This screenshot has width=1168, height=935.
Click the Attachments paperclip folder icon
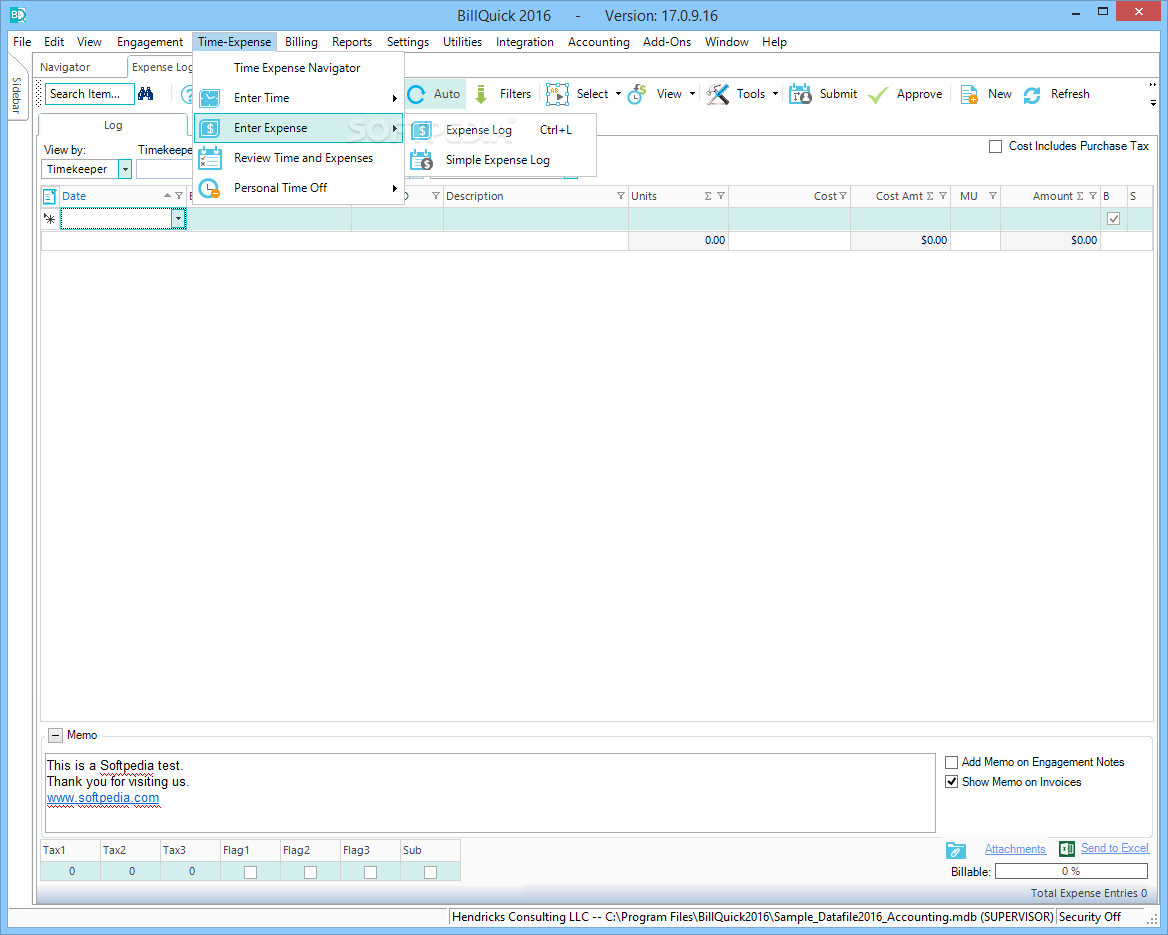[x=956, y=850]
